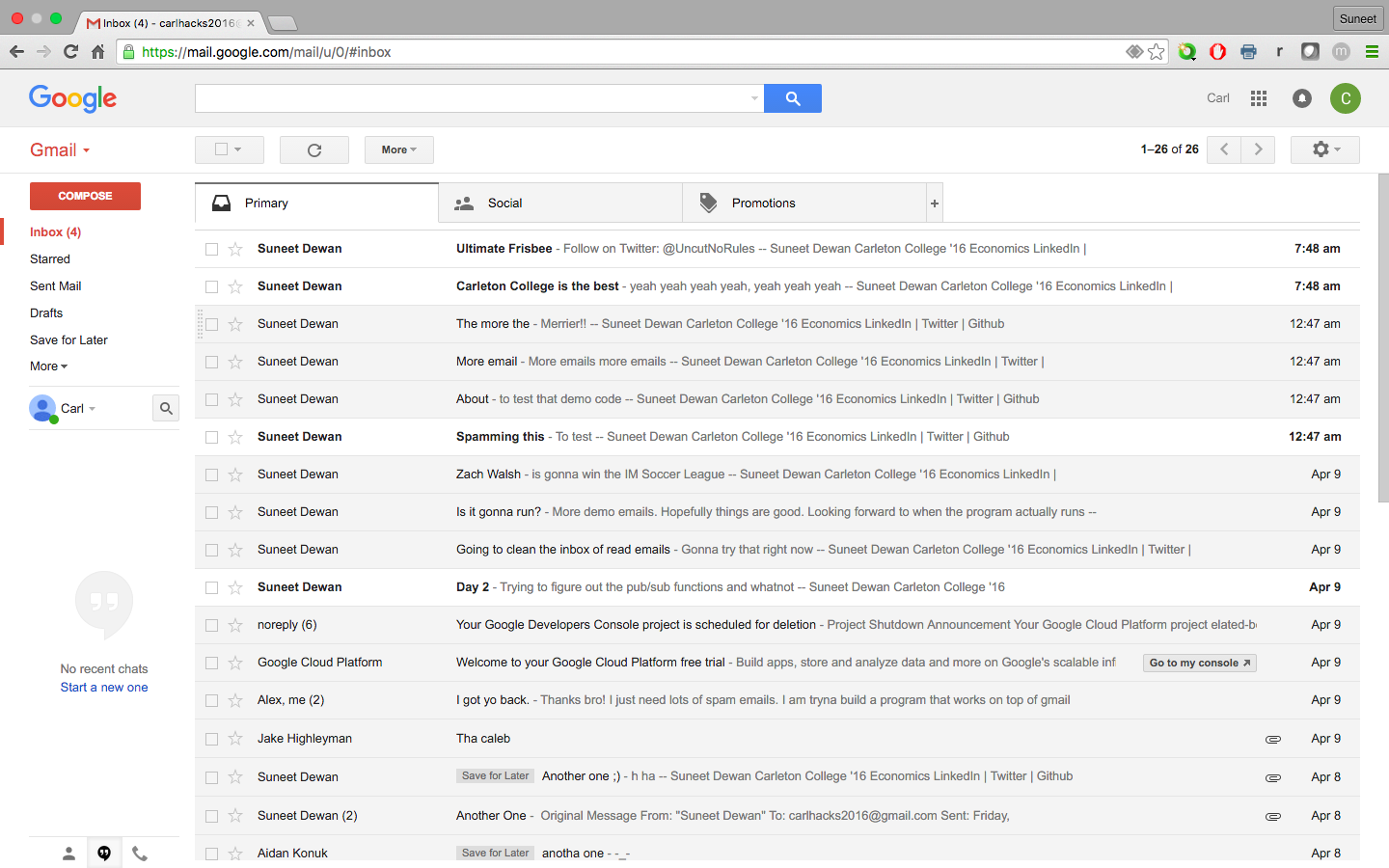Click the browser address bar URL
Image resolution: width=1389 pixels, height=868 pixels.
266,52
